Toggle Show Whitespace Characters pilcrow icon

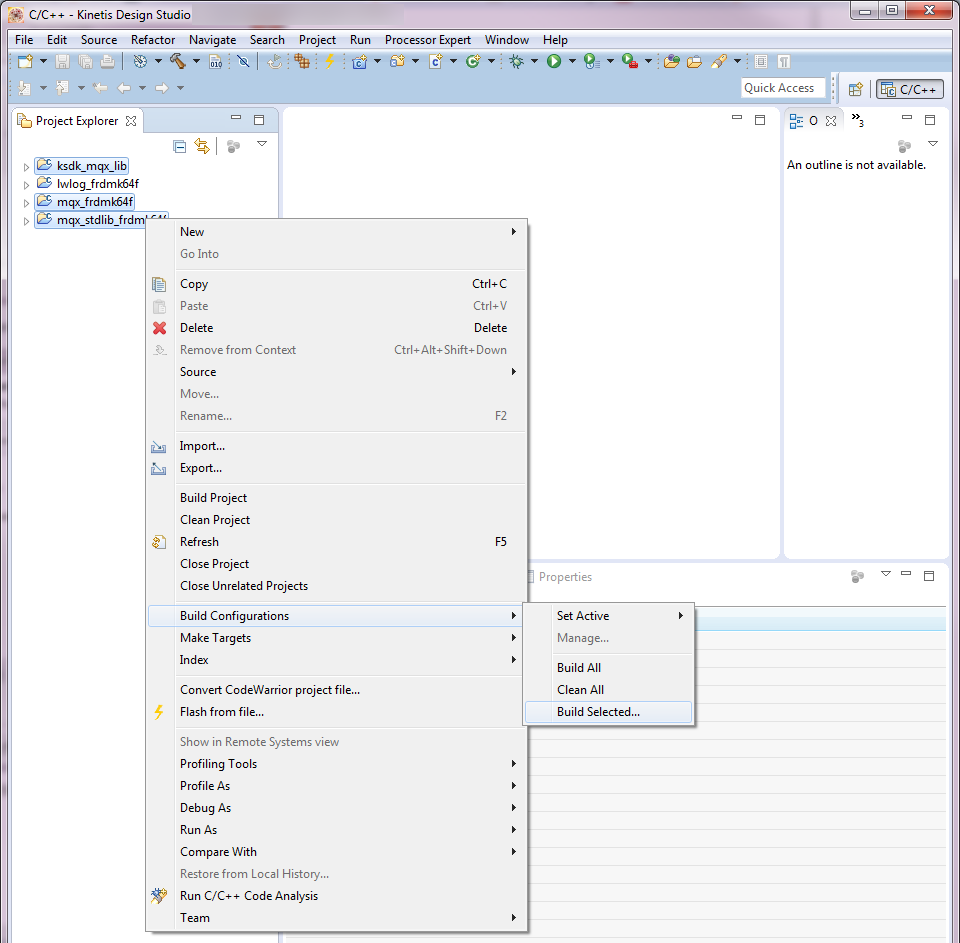coord(783,61)
